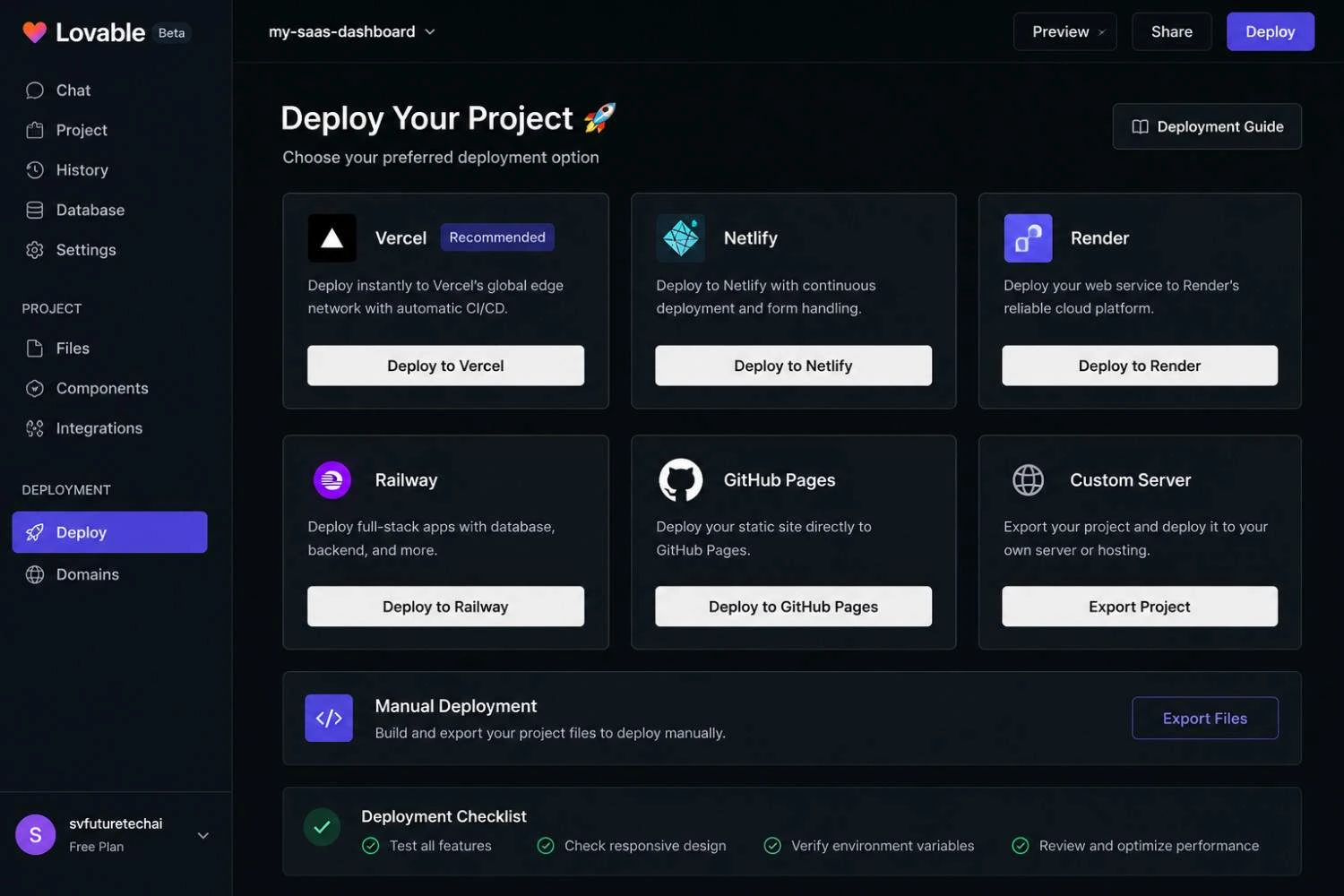This screenshot has width=1344, height=896.
Task: Click the Components icon in sidebar
Action: pyautogui.click(x=35, y=388)
